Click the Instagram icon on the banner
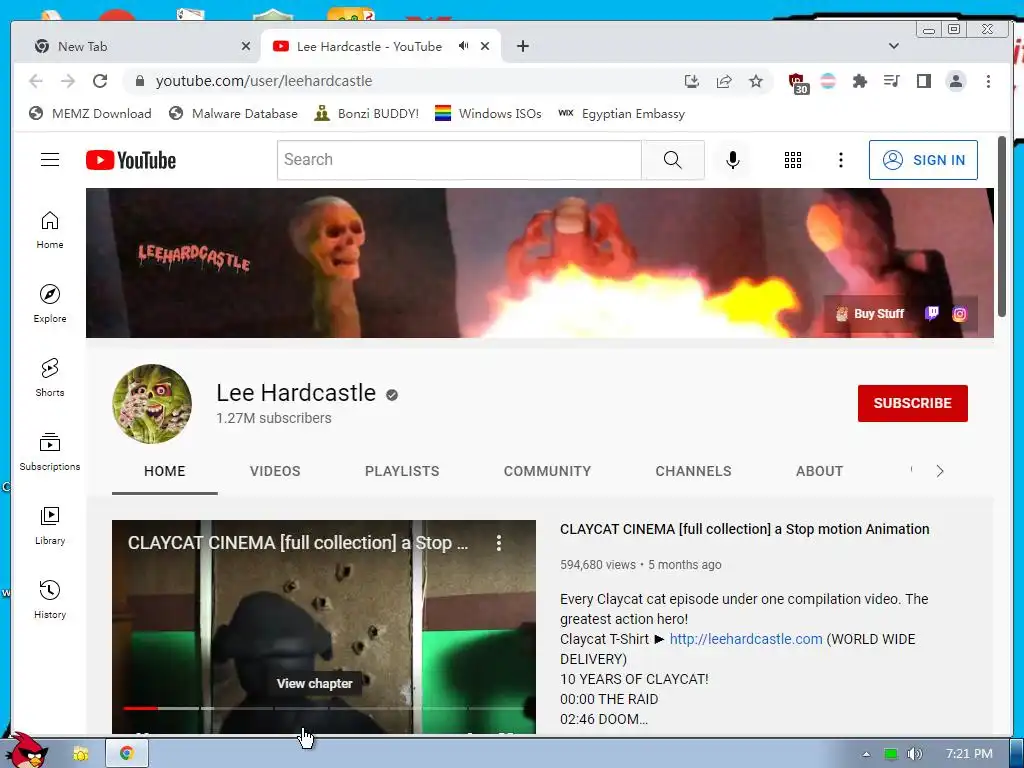This screenshot has width=1024, height=768. [959, 314]
